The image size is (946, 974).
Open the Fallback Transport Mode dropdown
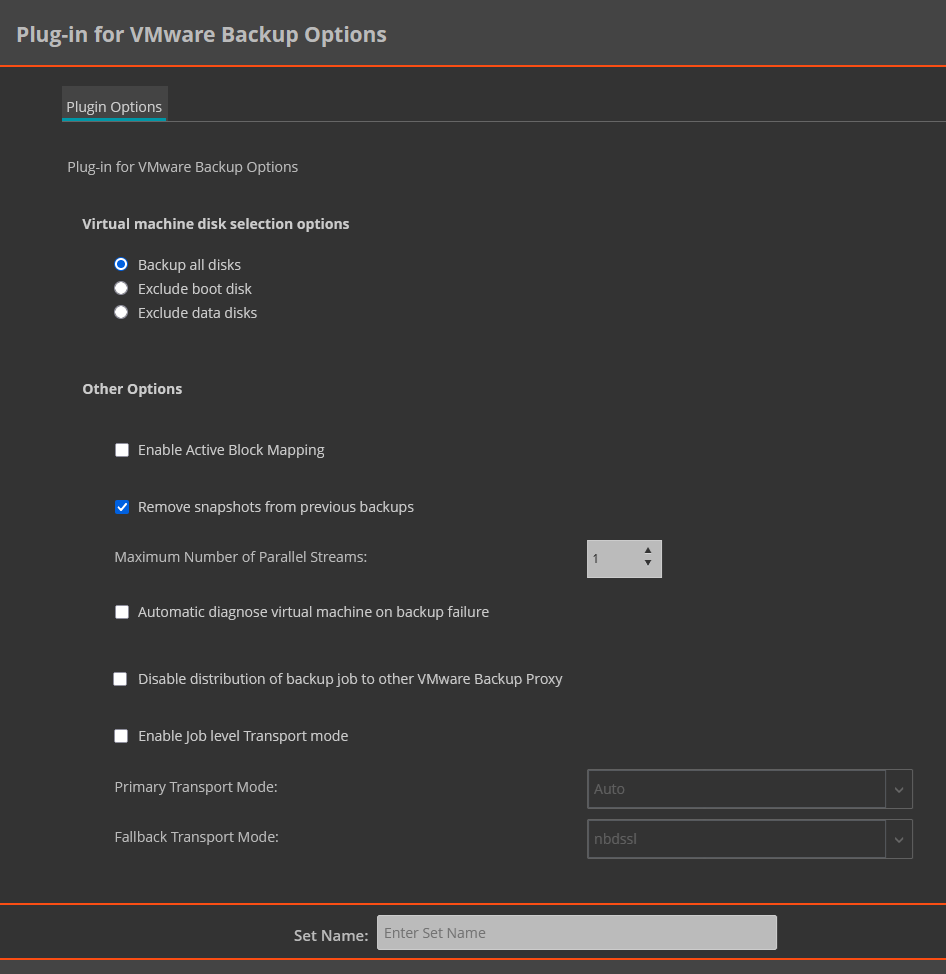click(737, 839)
